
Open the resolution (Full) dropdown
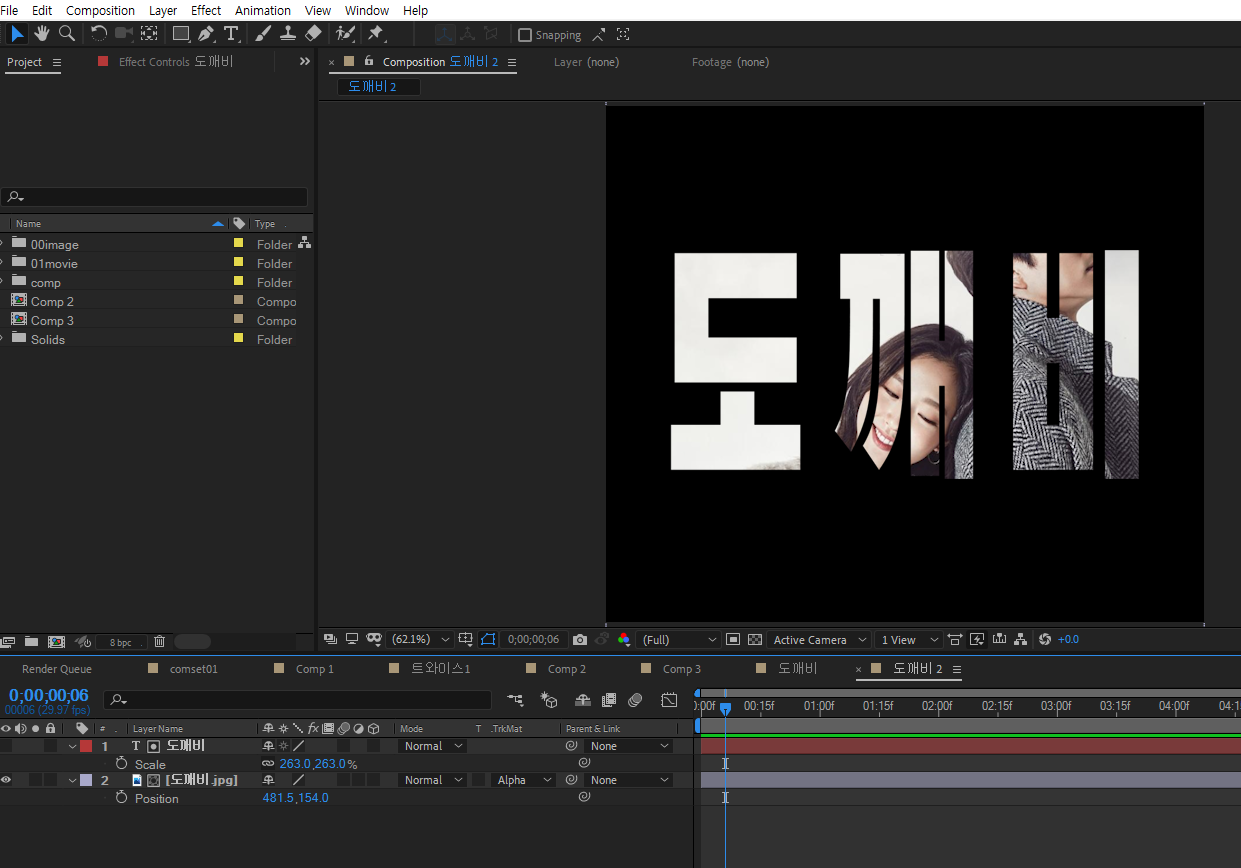click(680, 639)
